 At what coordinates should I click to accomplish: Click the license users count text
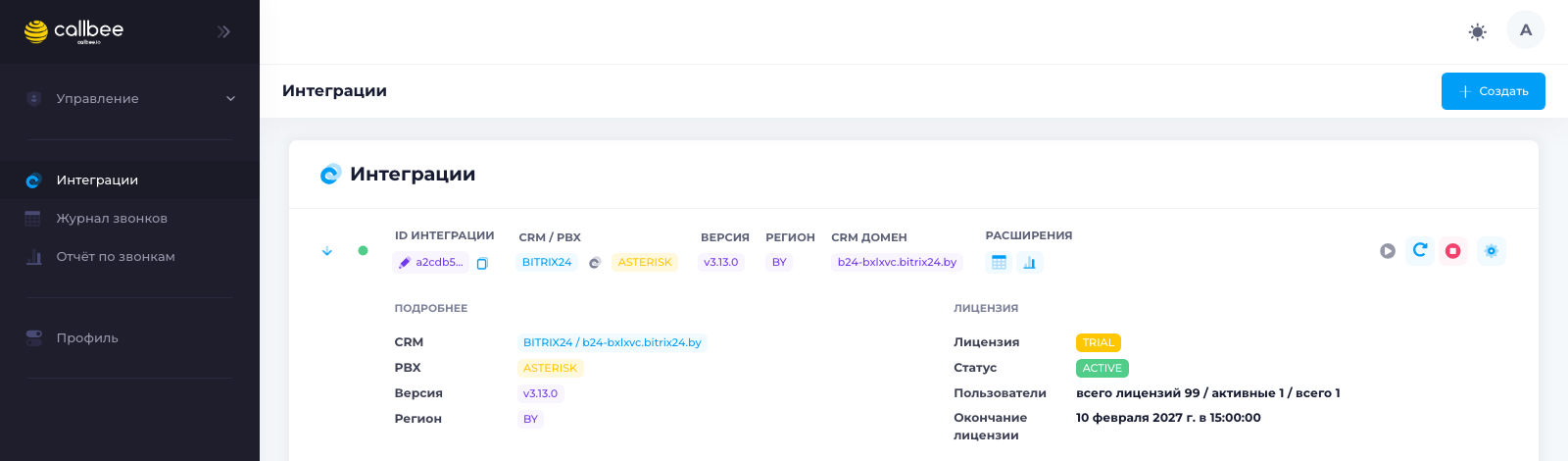tap(1208, 393)
